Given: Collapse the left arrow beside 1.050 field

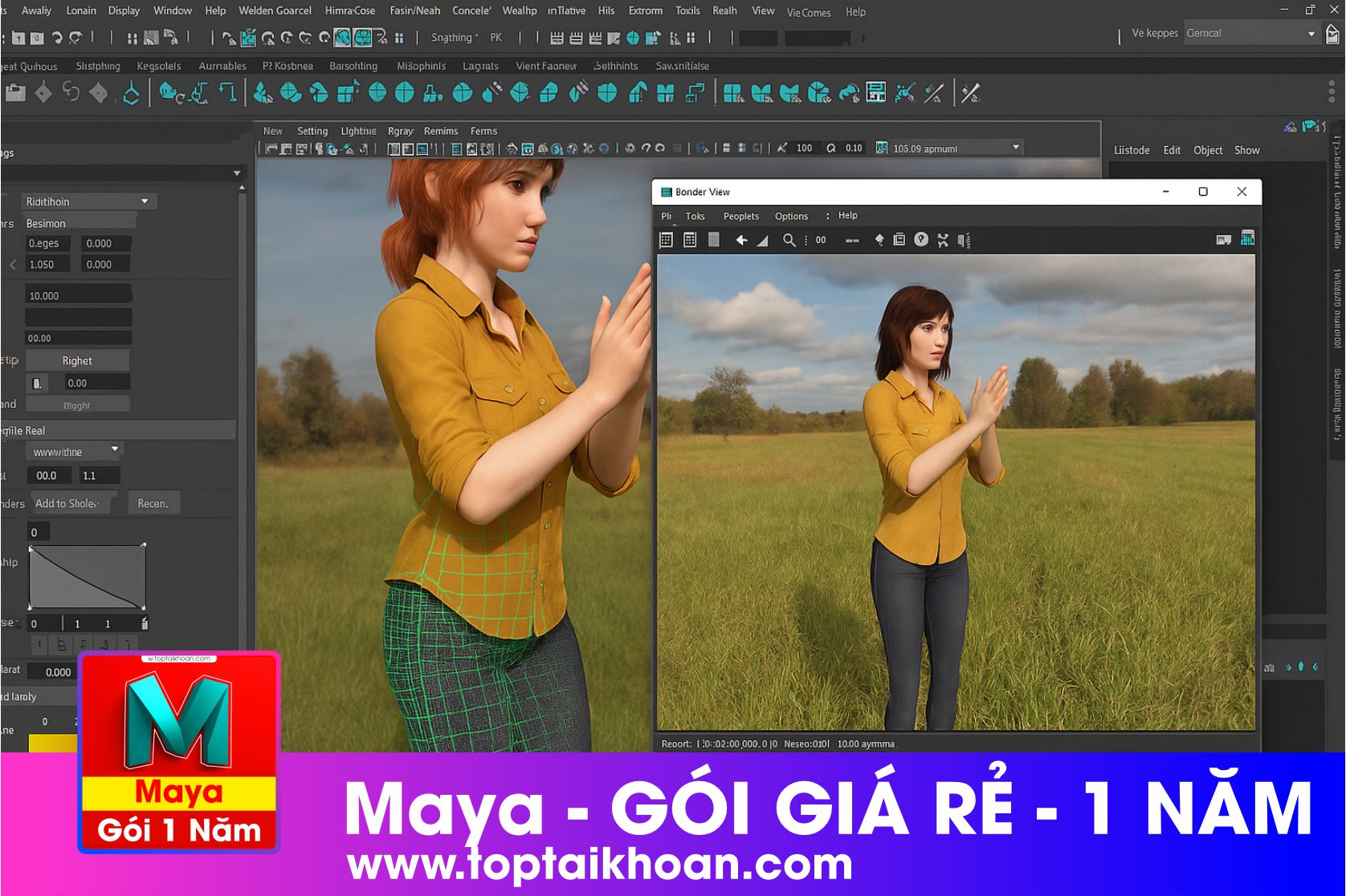Looking at the screenshot, I should pos(13,264).
